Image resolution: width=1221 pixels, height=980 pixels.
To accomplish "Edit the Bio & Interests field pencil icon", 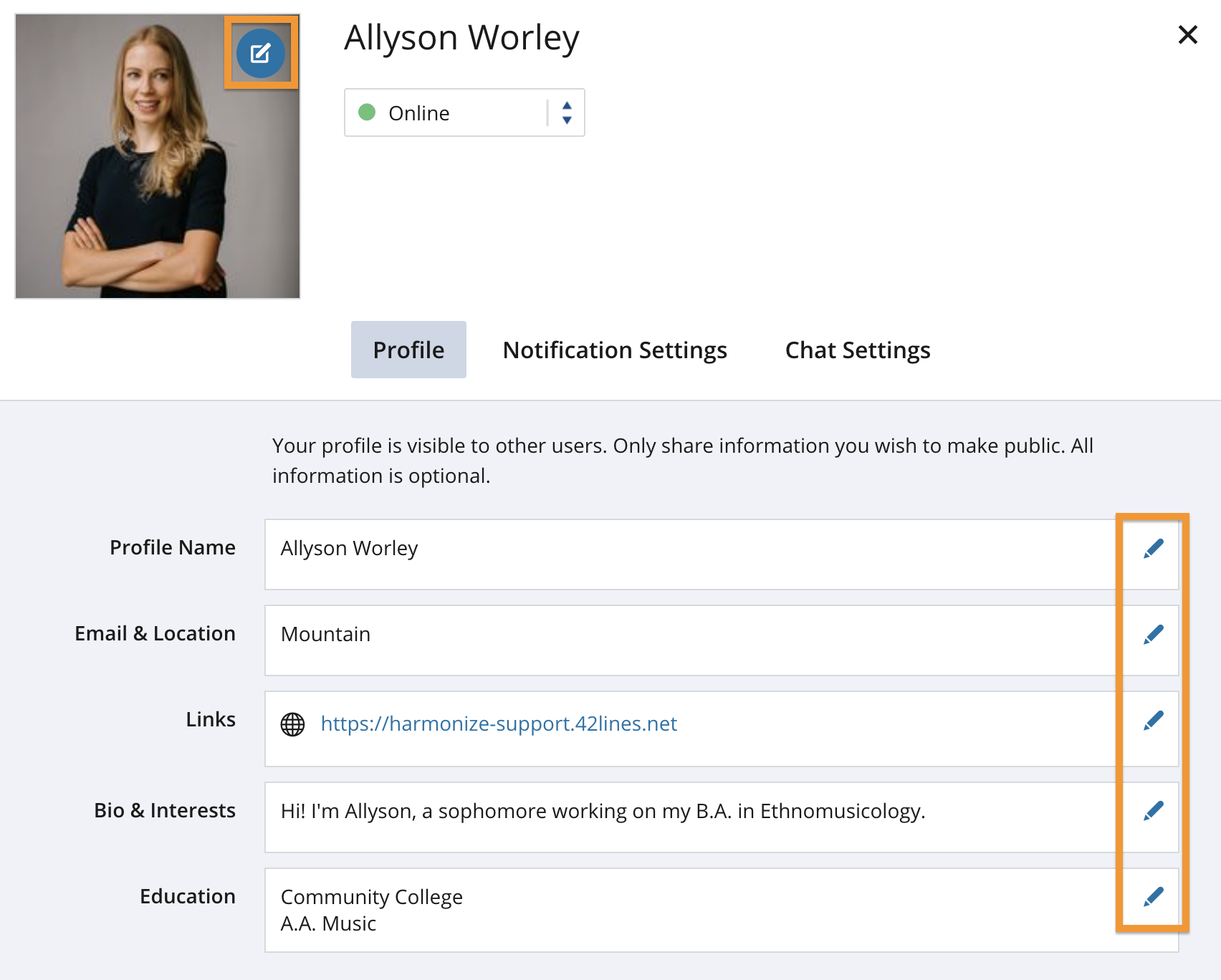I will 1154,810.
